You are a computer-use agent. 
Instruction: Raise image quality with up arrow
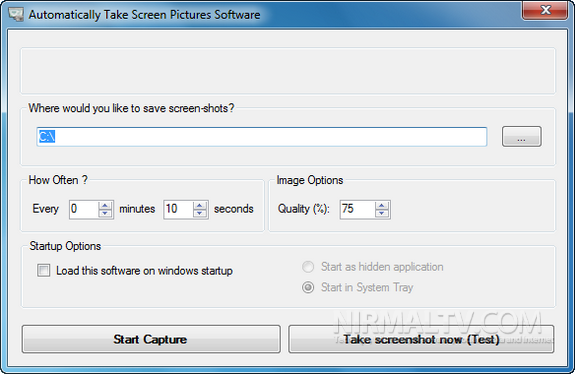pyautogui.click(x=382, y=206)
